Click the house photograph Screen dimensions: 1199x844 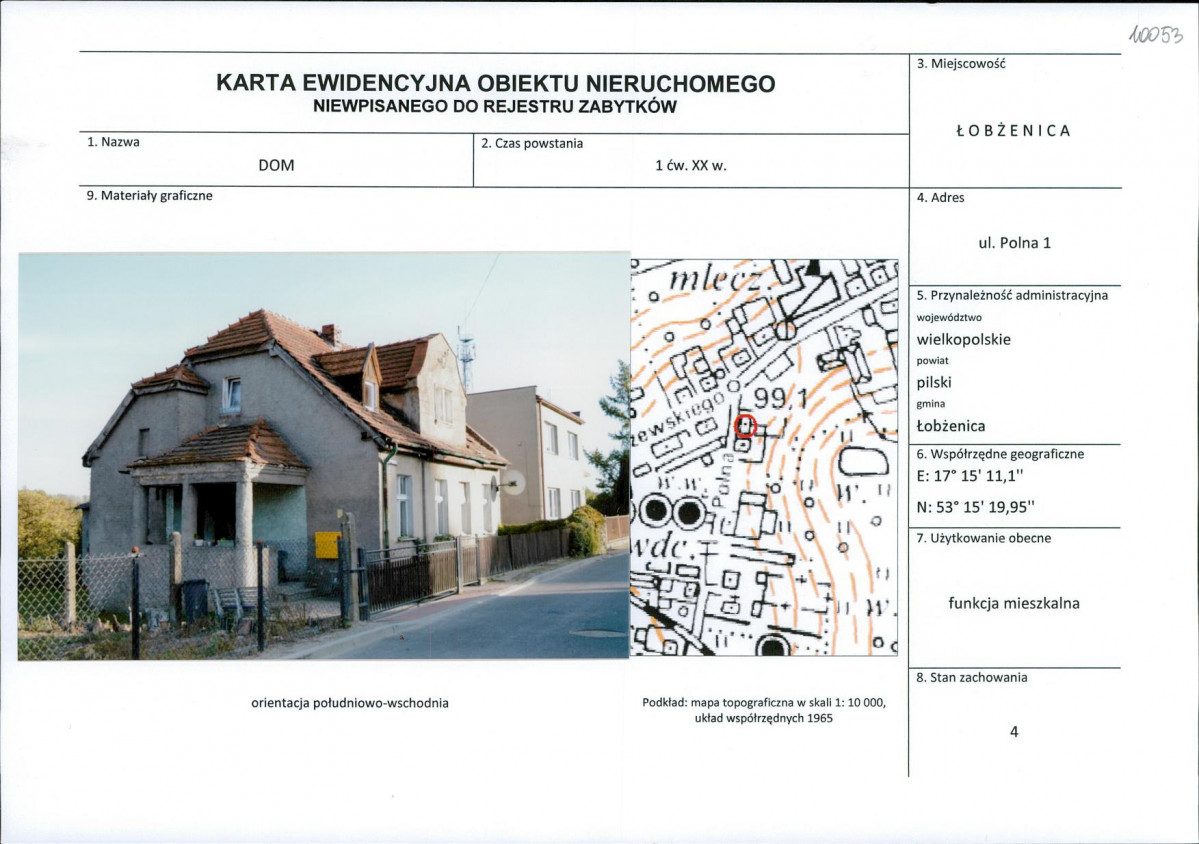[323, 456]
